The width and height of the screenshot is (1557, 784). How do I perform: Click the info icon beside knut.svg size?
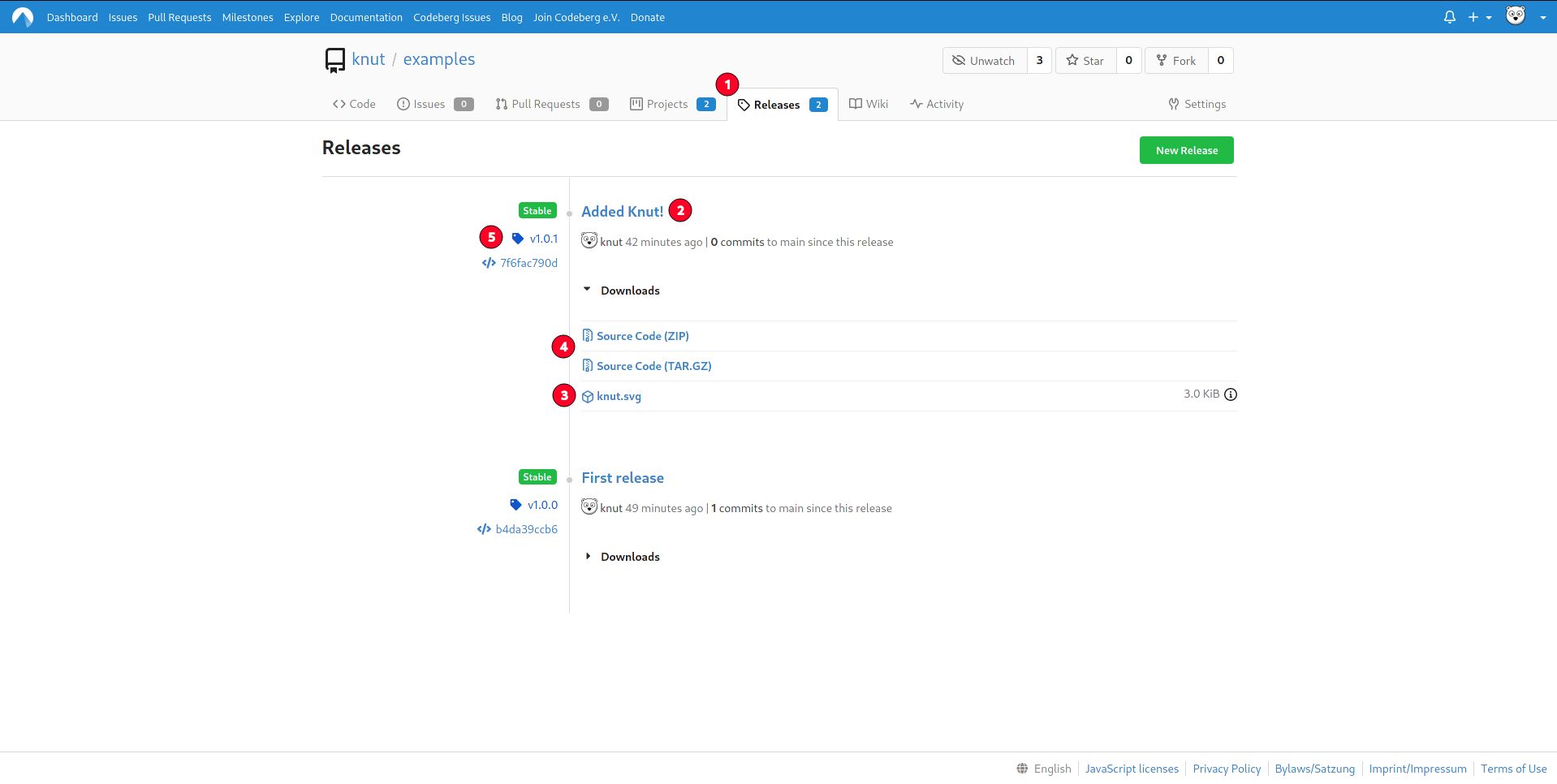click(x=1231, y=394)
